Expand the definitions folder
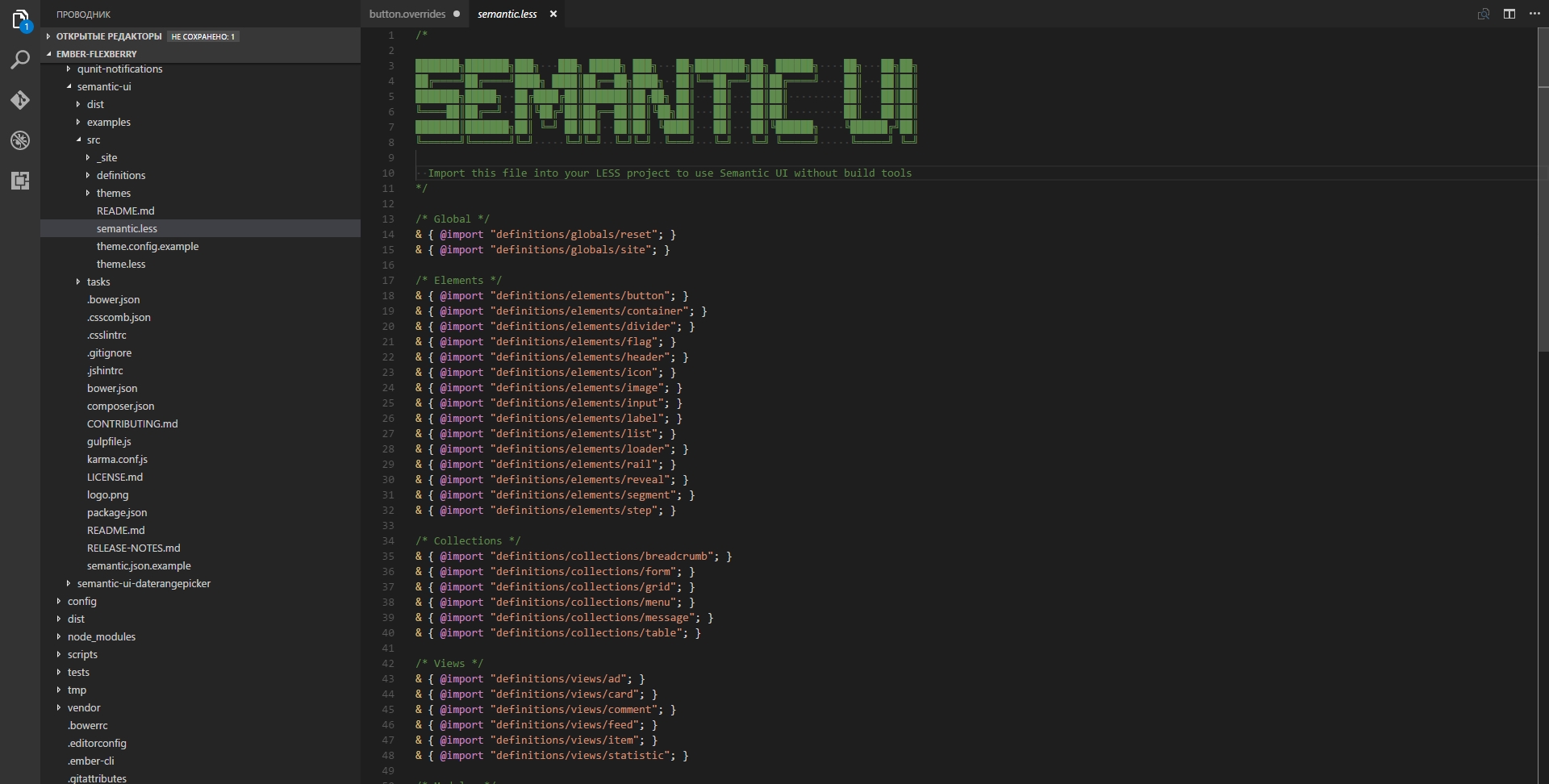1549x784 pixels. point(121,175)
